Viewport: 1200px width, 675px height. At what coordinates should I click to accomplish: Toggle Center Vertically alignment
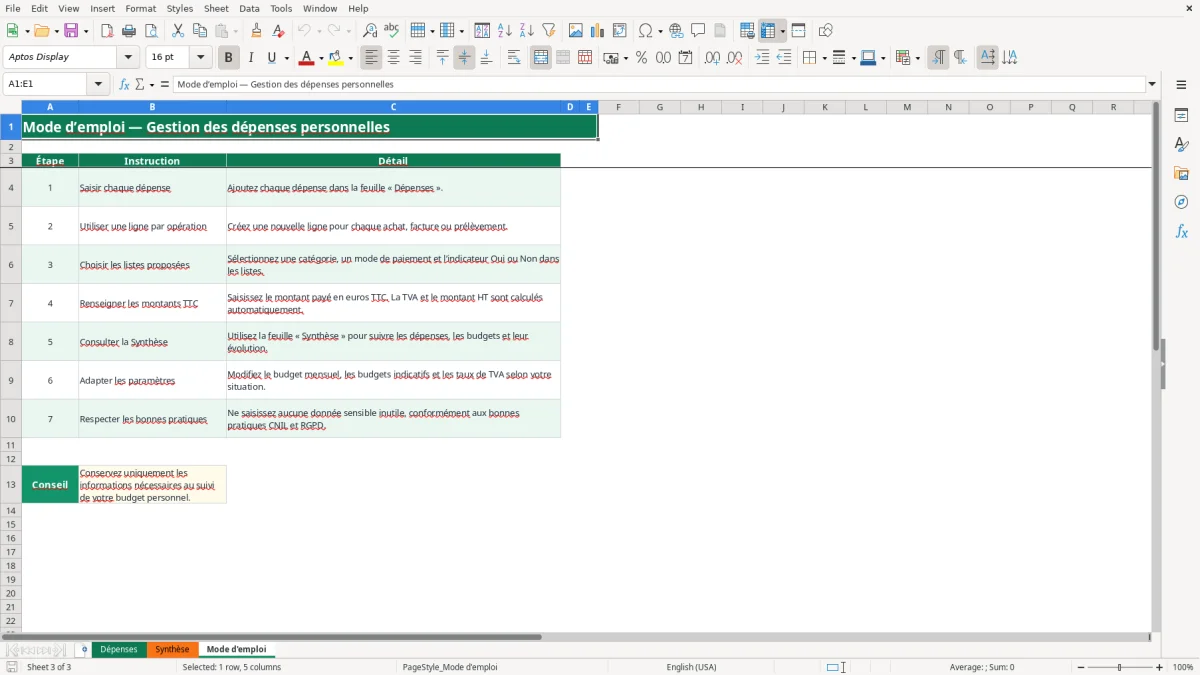coord(464,58)
